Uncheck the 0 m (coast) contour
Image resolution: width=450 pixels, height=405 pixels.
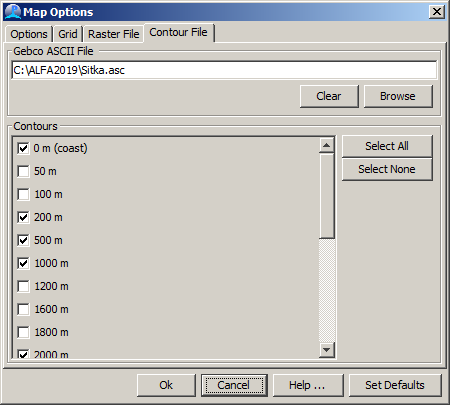[x=23, y=148]
